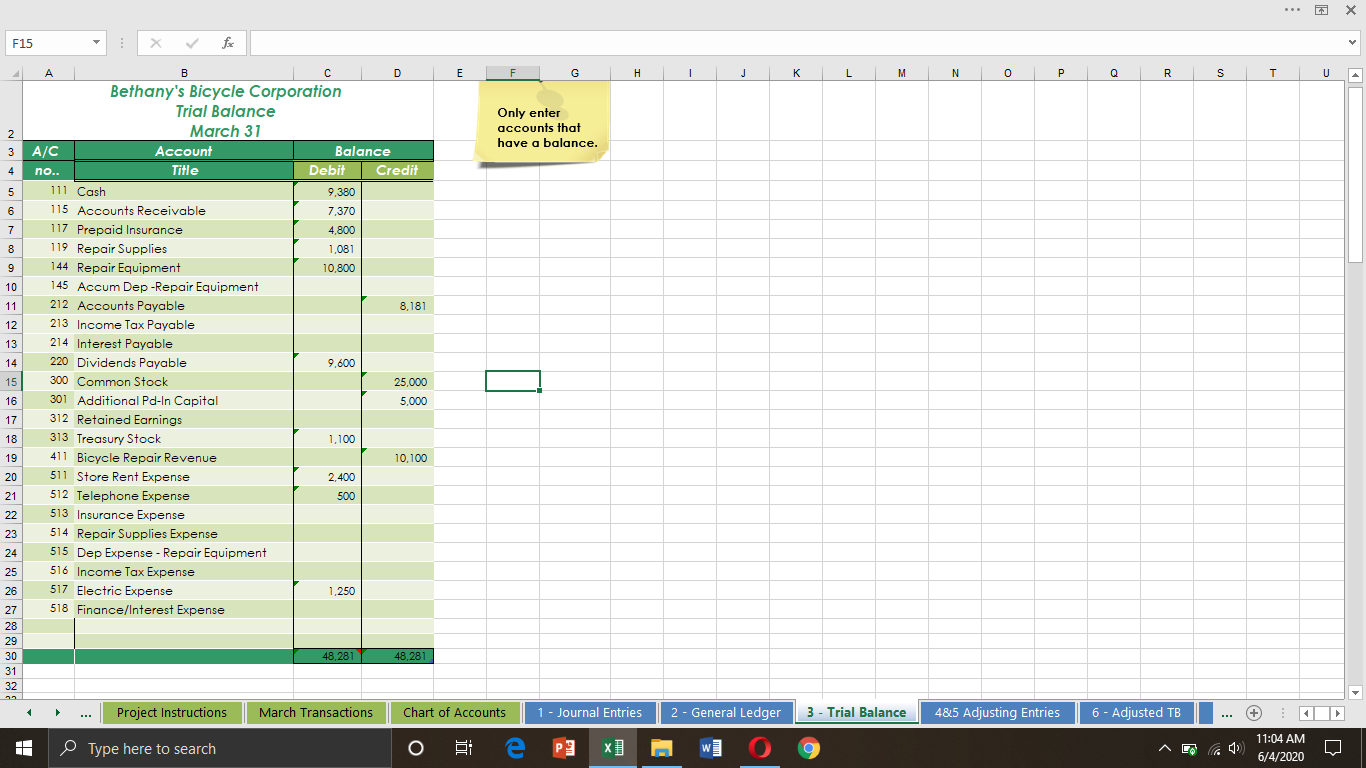
Task: Click the battery tray icon
Action: tap(1188, 748)
